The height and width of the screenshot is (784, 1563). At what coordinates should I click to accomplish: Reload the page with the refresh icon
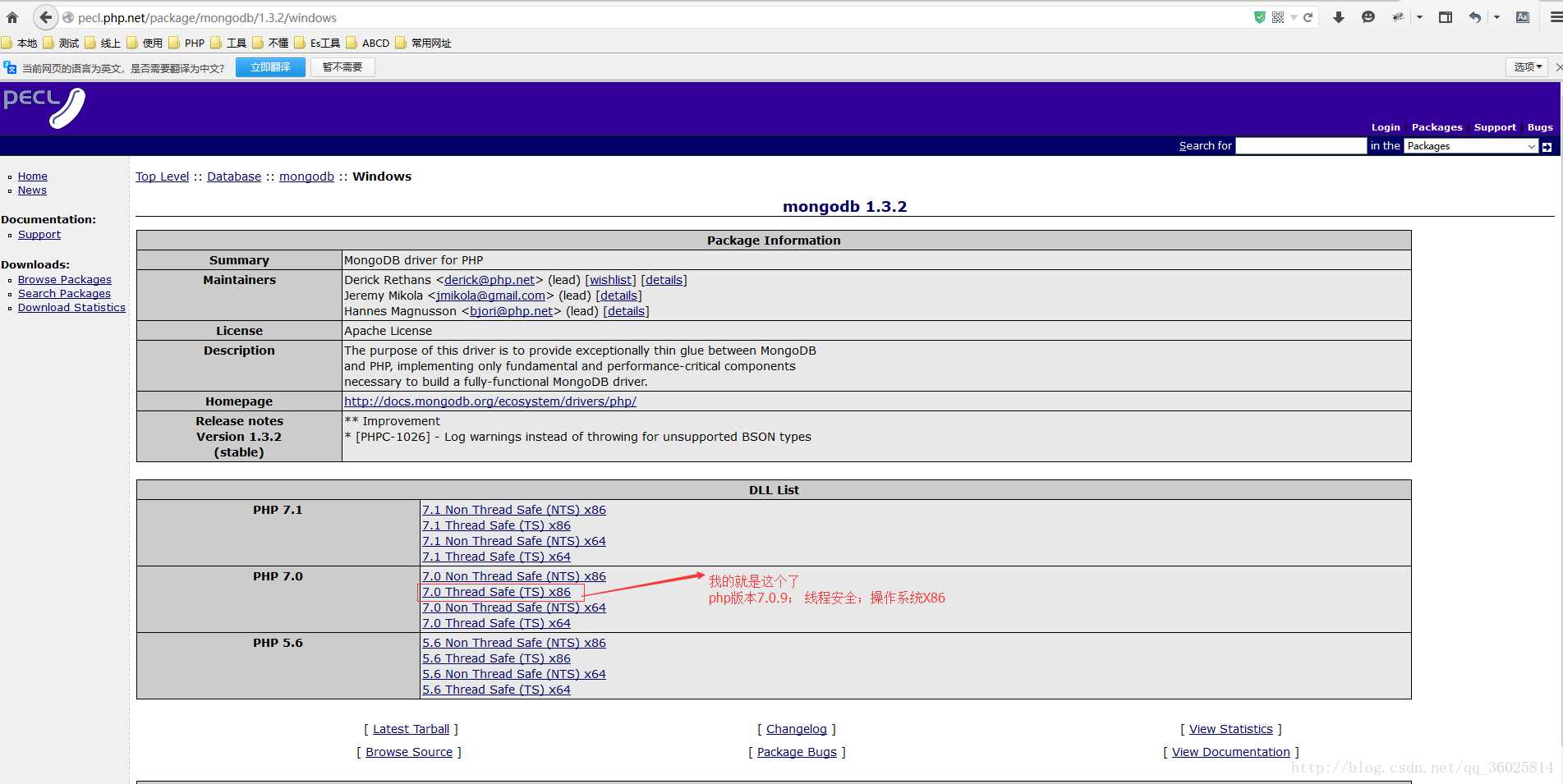click(1308, 17)
